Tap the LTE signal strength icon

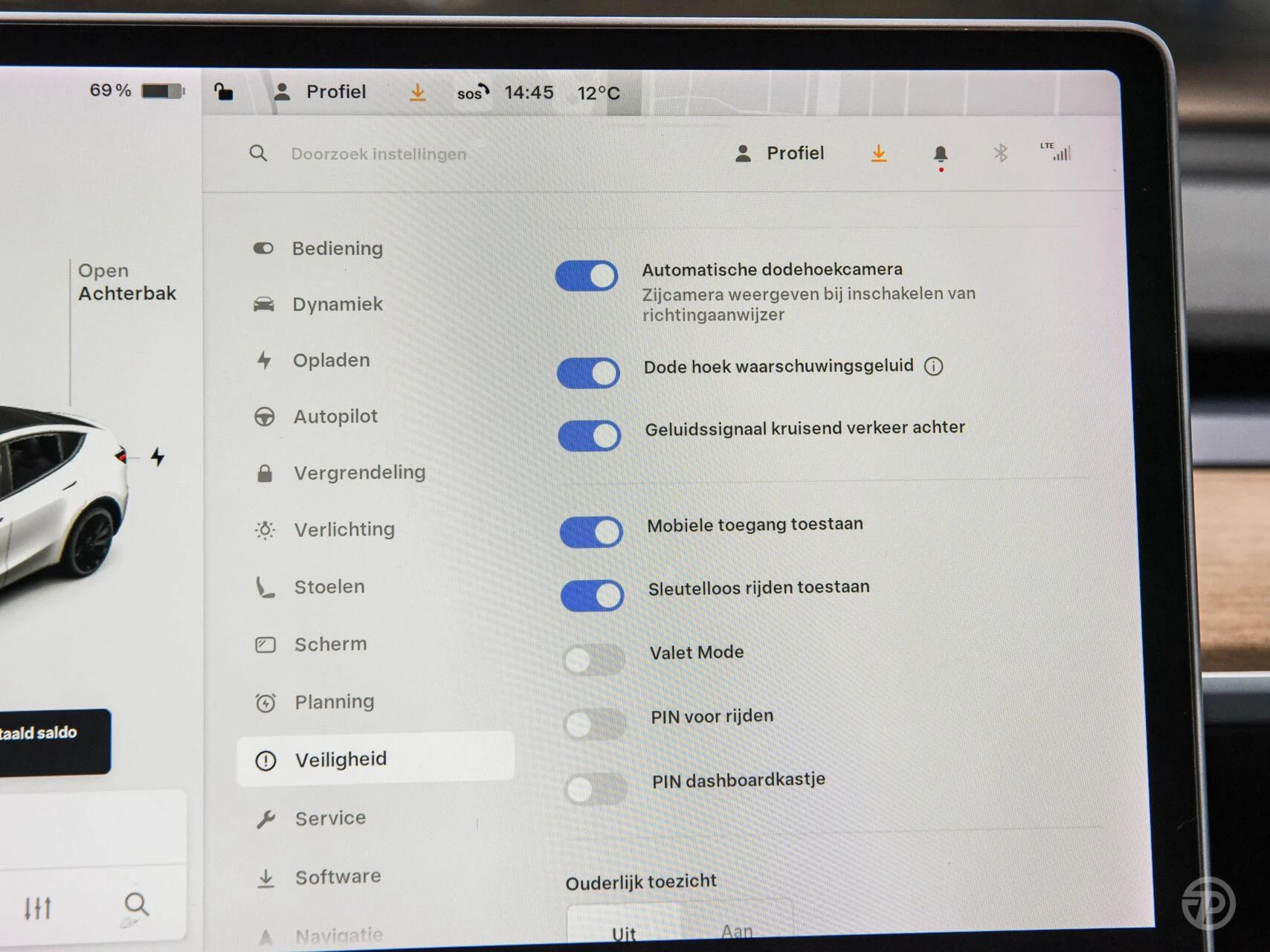coord(1056,152)
